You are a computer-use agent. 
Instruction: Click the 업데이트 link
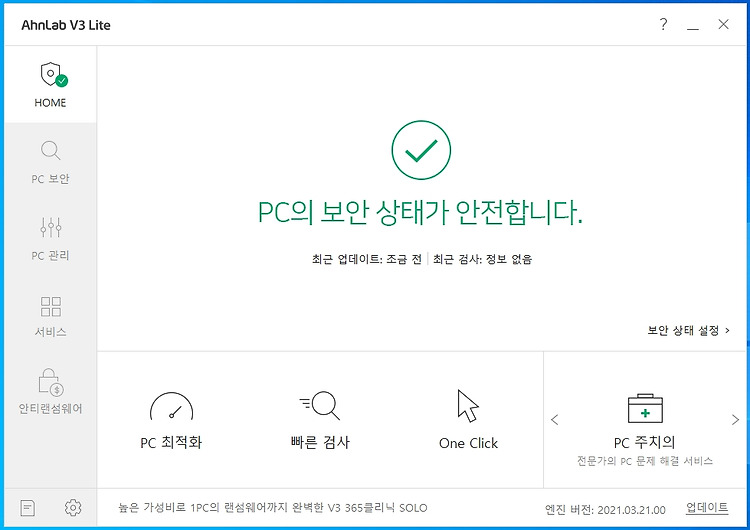coord(707,508)
